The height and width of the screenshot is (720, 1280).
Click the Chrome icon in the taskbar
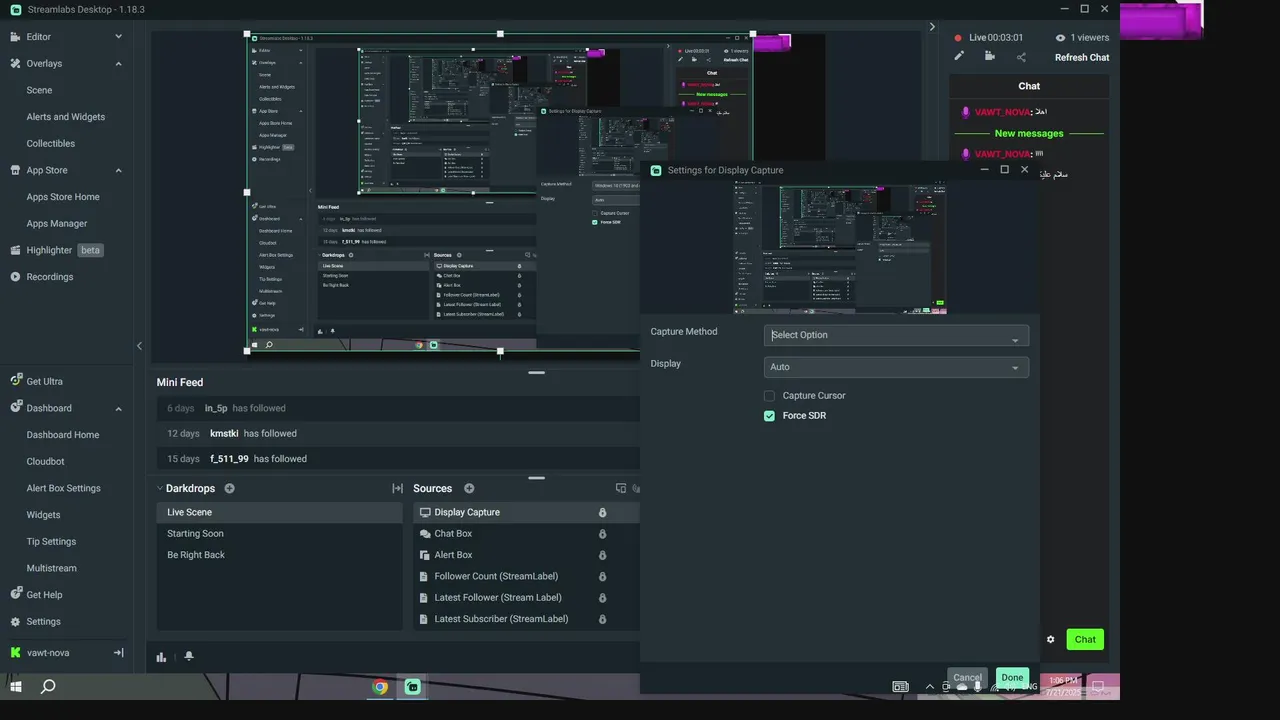[x=380, y=687]
